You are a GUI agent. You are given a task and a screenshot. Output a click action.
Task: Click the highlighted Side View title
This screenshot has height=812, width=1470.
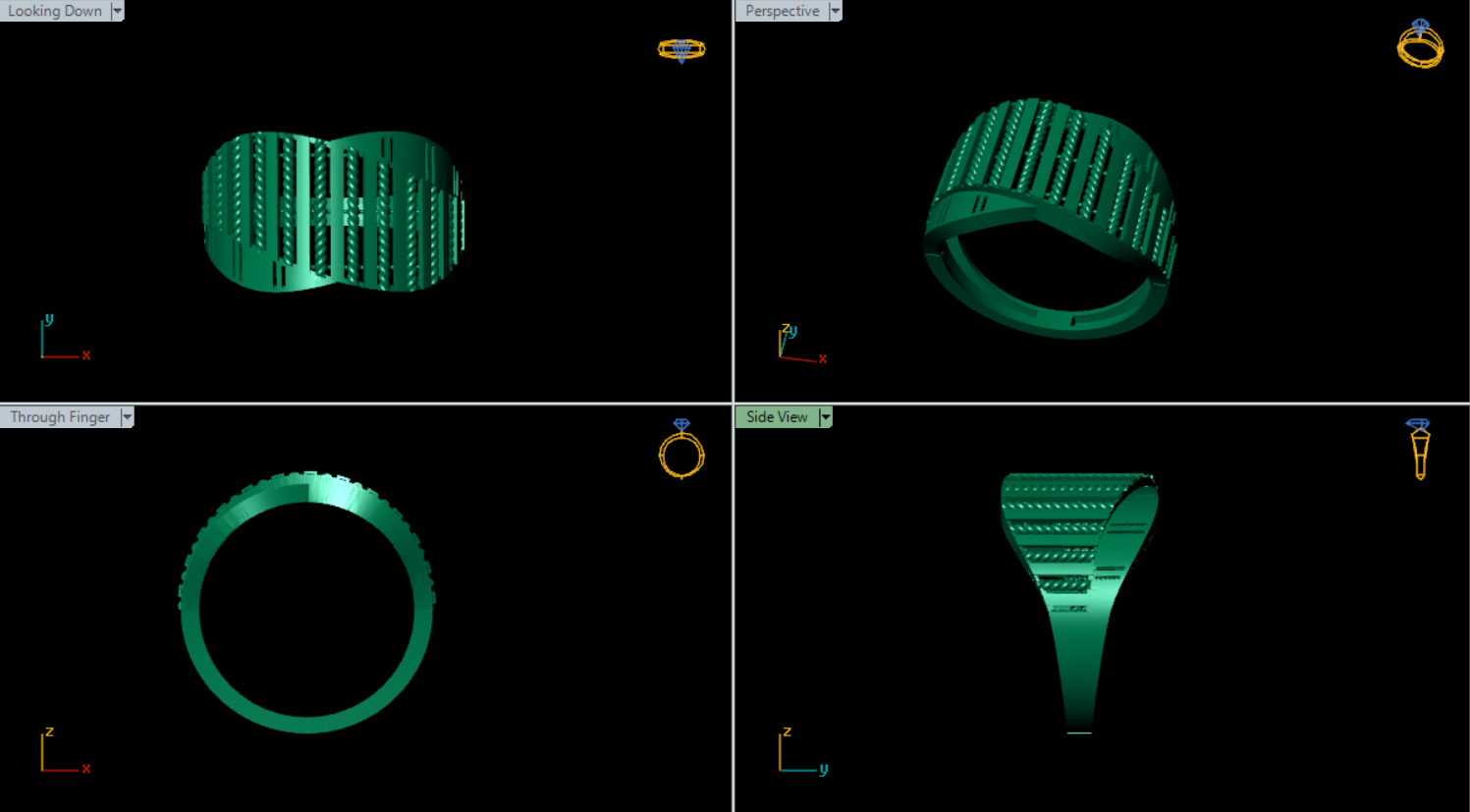pyautogui.click(x=777, y=417)
